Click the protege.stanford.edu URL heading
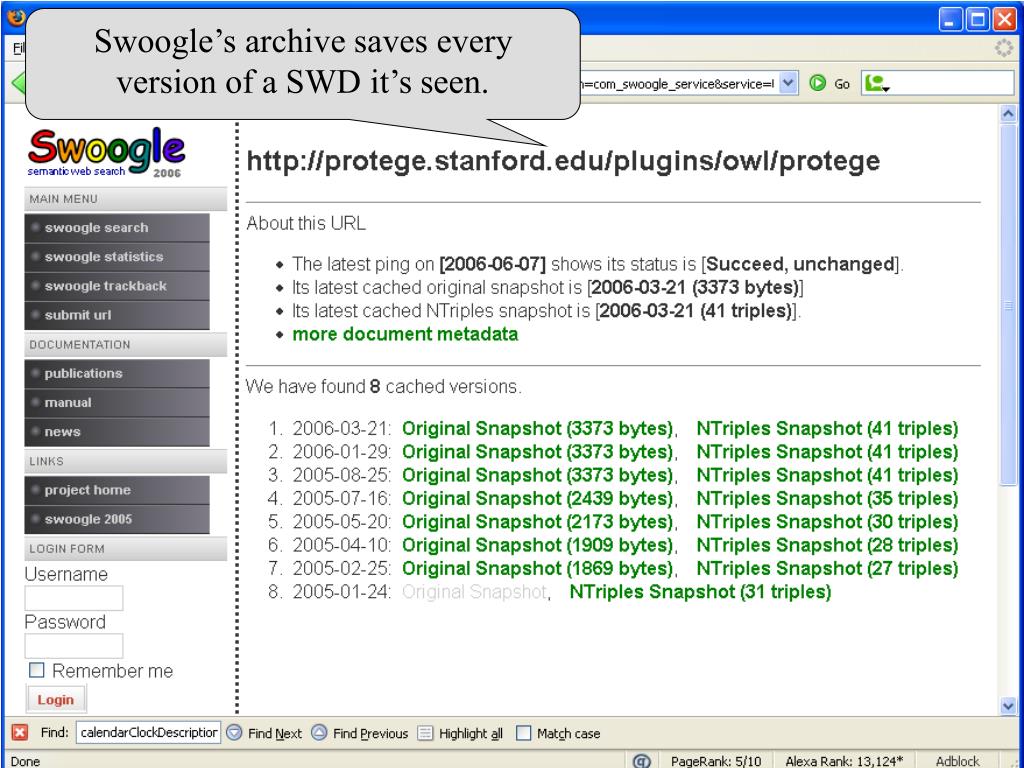 click(564, 161)
